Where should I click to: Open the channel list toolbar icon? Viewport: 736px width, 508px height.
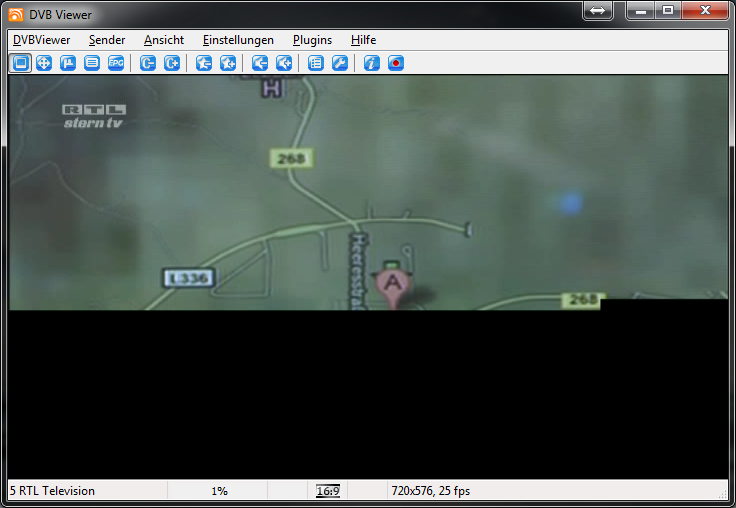pyautogui.click(x=316, y=63)
